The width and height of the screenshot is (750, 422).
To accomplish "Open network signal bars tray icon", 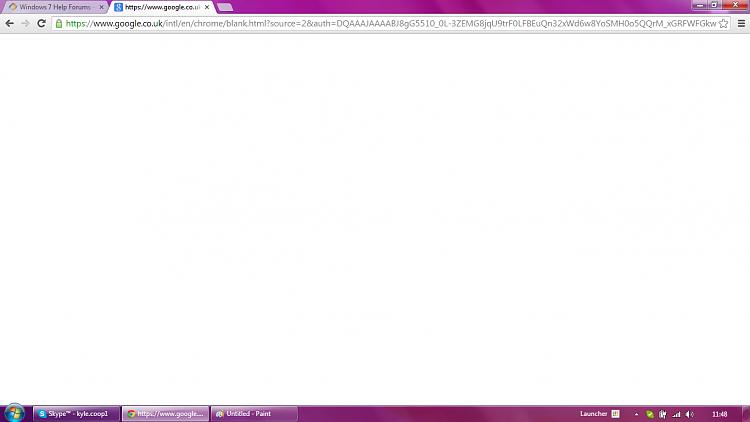I will point(676,414).
